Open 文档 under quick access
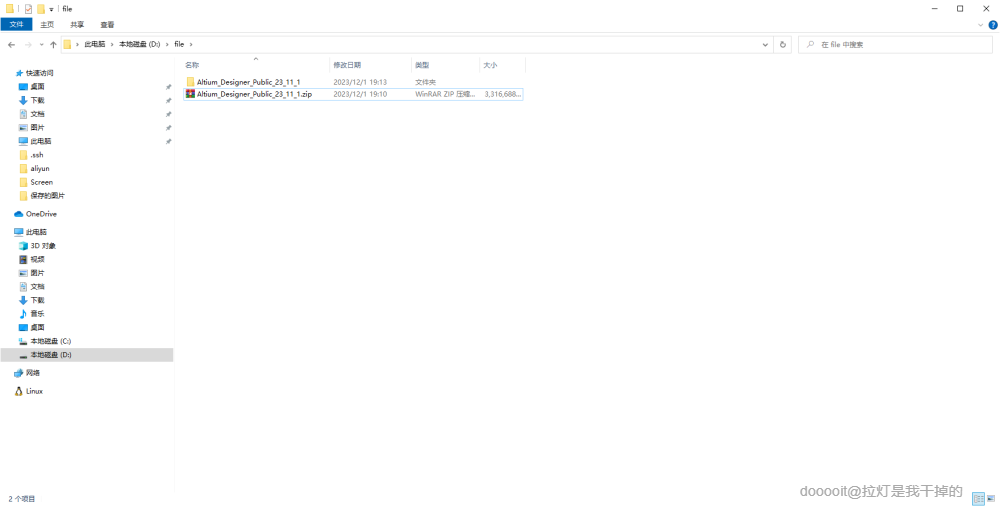 coord(38,114)
